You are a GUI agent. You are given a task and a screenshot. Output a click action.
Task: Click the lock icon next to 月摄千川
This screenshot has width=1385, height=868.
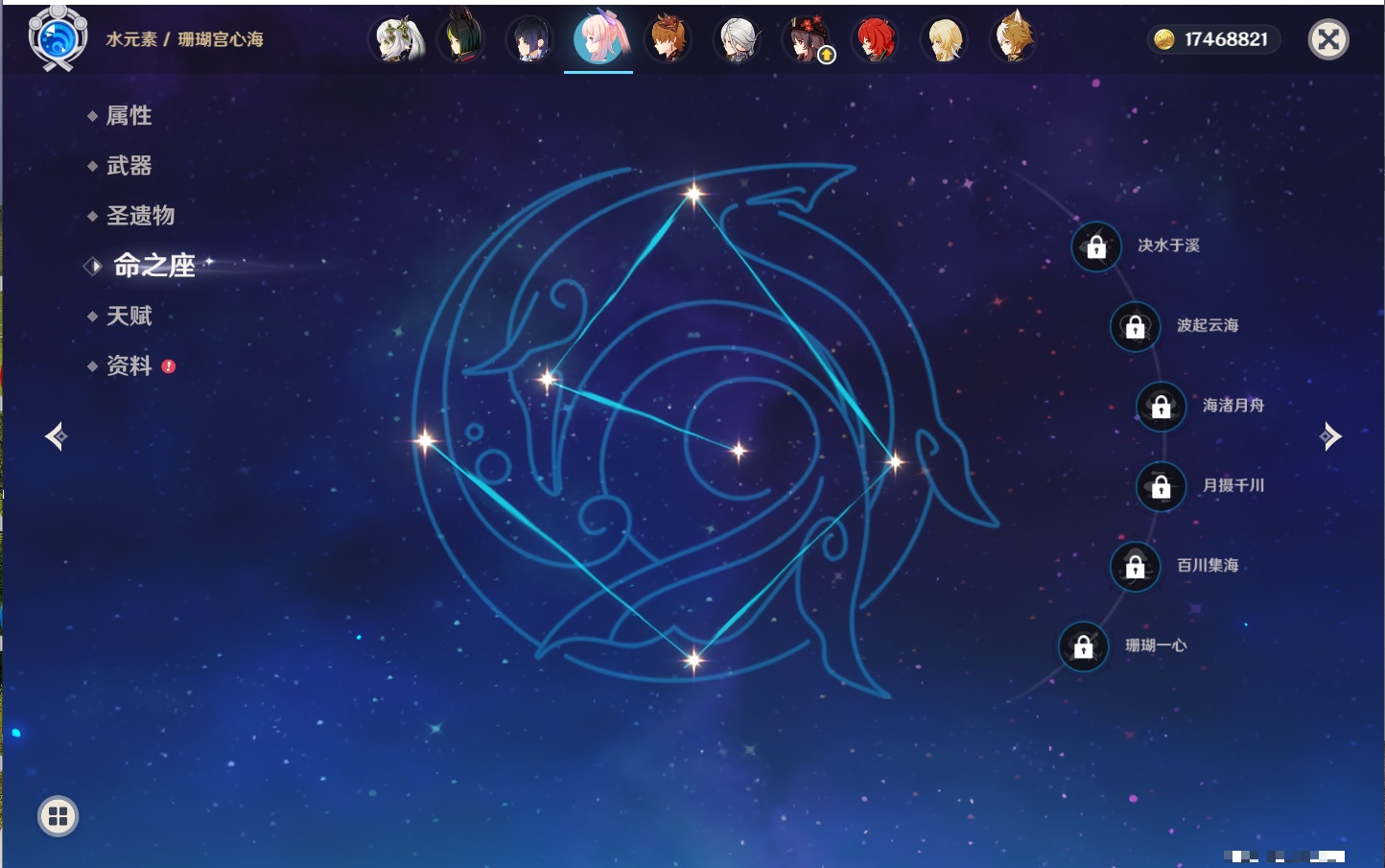[x=1161, y=486]
